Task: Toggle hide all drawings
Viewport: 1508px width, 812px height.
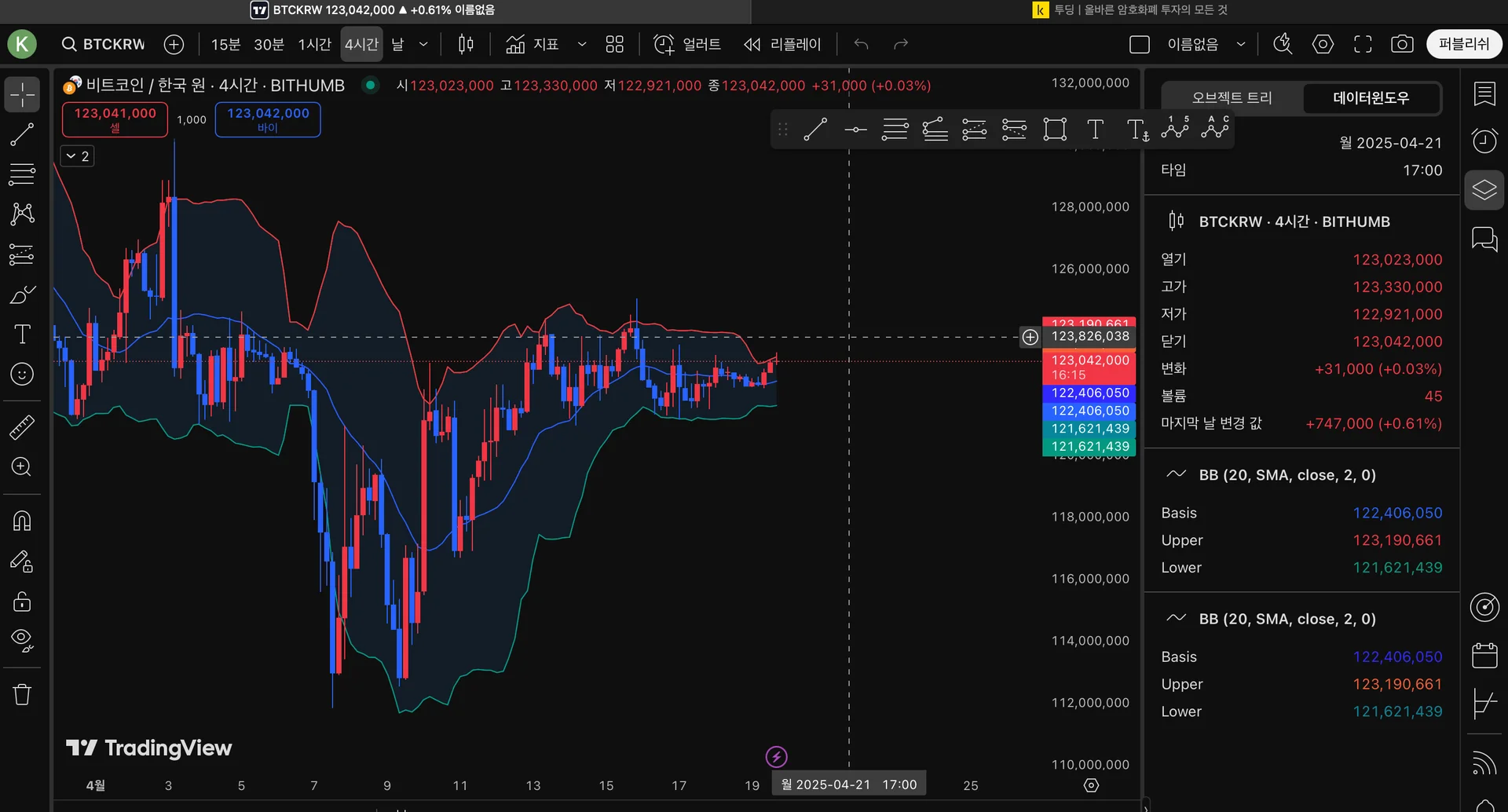Action: click(22, 642)
